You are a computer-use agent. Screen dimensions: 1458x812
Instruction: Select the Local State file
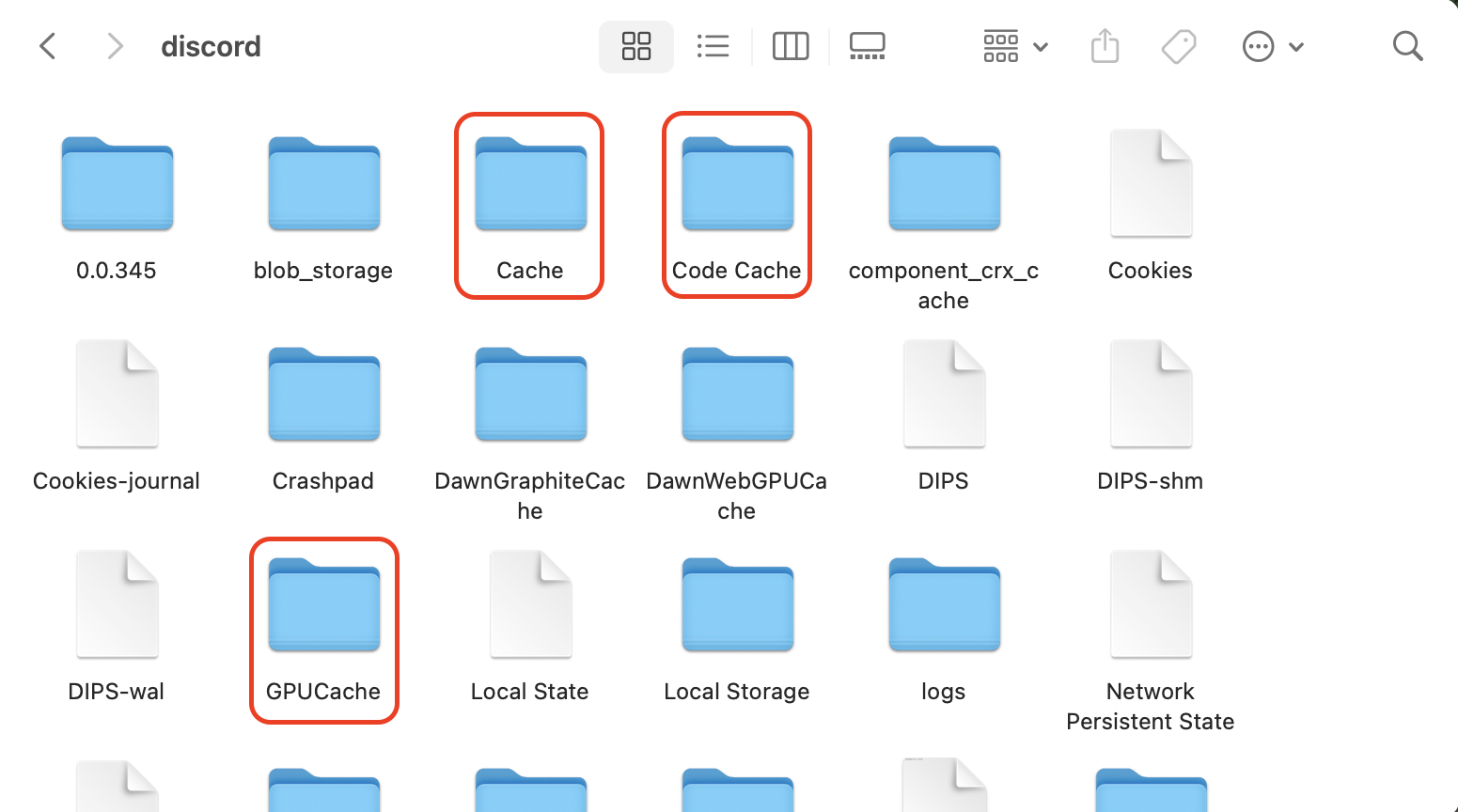pyautogui.click(x=529, y=604)
